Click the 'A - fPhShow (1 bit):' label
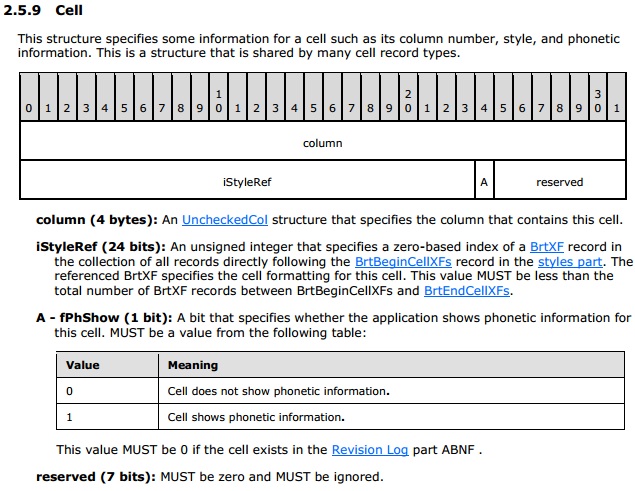The height and width of the screenshot is (491, 635). point(104,318)
